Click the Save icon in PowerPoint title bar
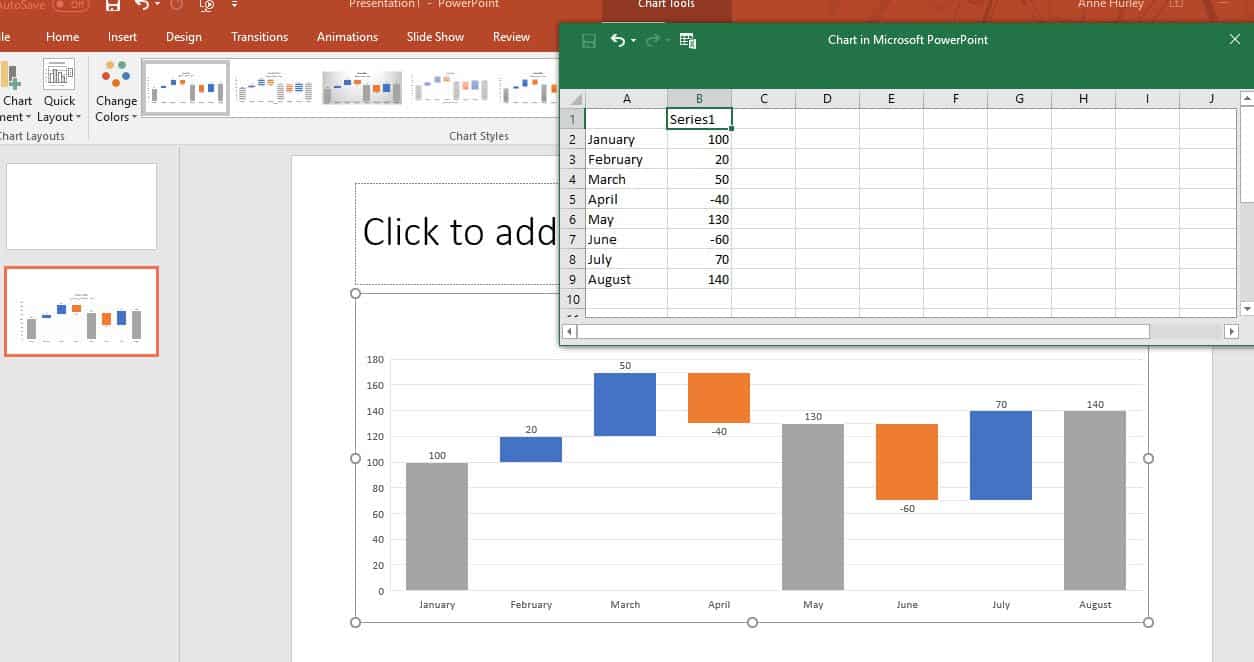The width and height of the screenshot is (1254, 662). pyautogui.click(x=113, y=6)
